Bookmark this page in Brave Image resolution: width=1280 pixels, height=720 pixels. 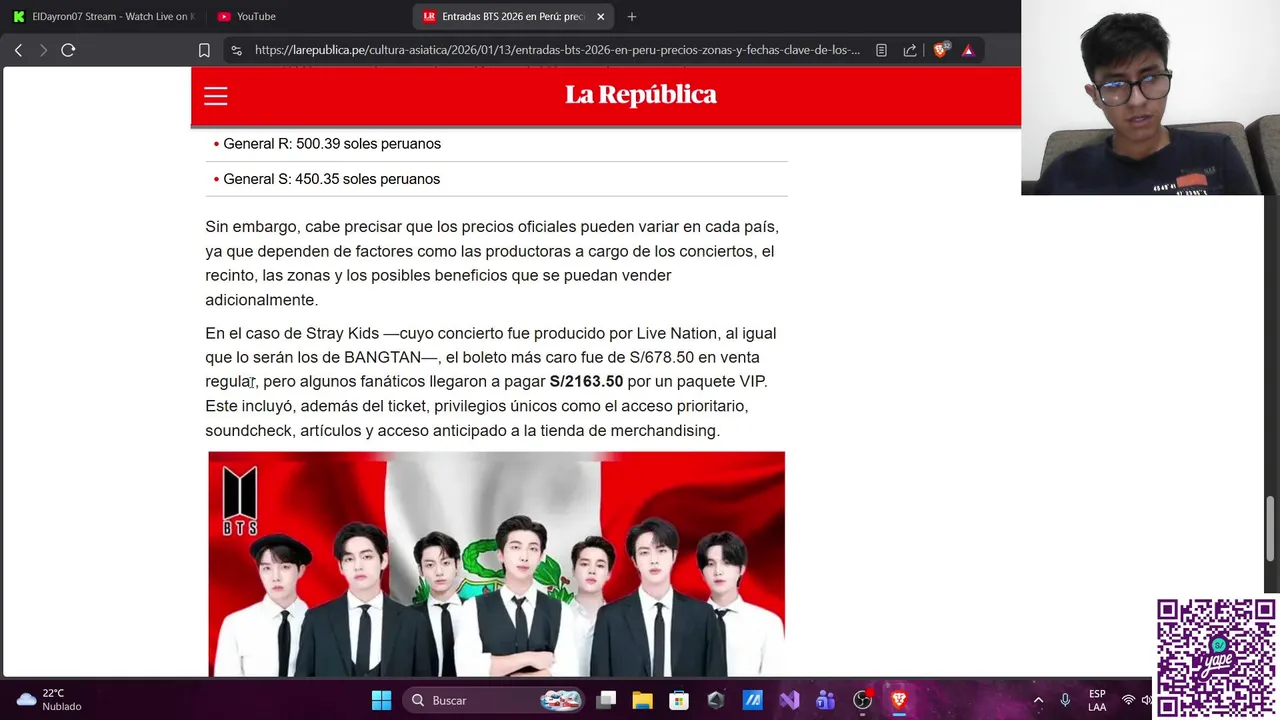(x=204, y=50)
